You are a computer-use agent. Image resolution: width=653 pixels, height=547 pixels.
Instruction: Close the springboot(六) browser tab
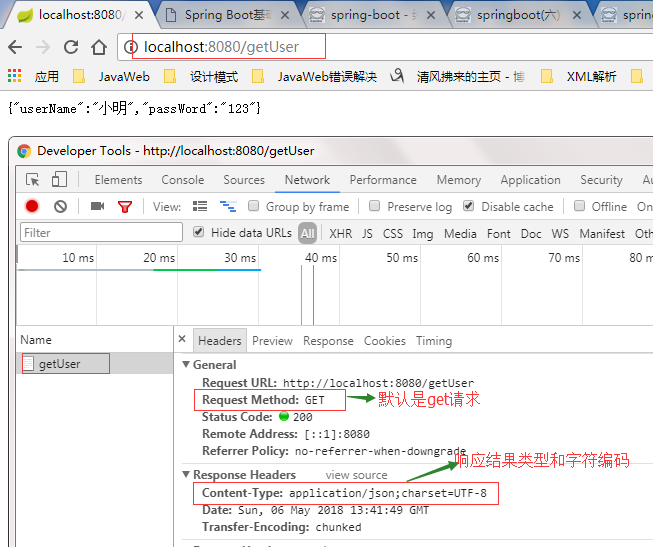pos(577,15)
